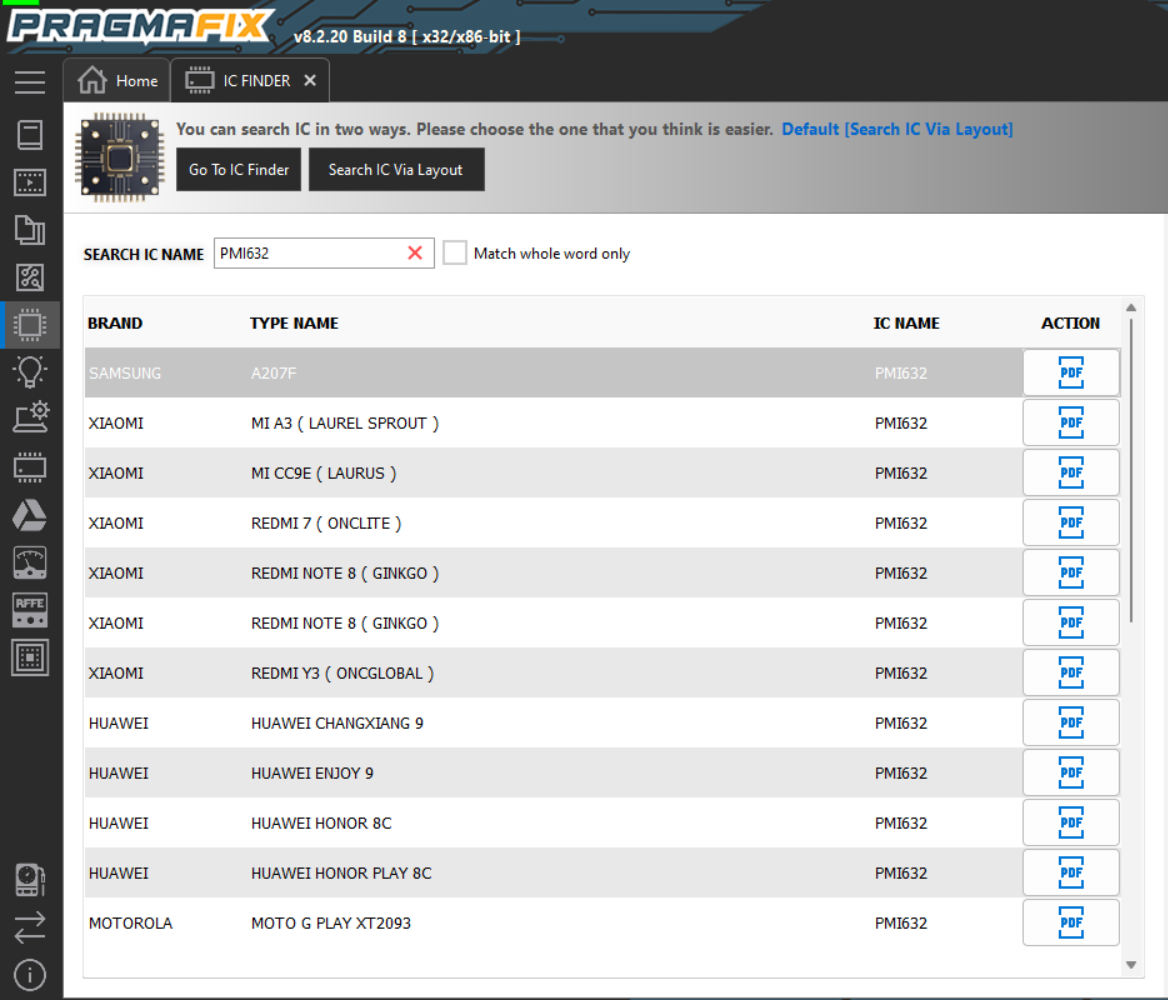Open PDF for Redmi Y3 (Oncglobal)
The width and height of the screenshot is (1168, 1000).
click(1070, 672)
